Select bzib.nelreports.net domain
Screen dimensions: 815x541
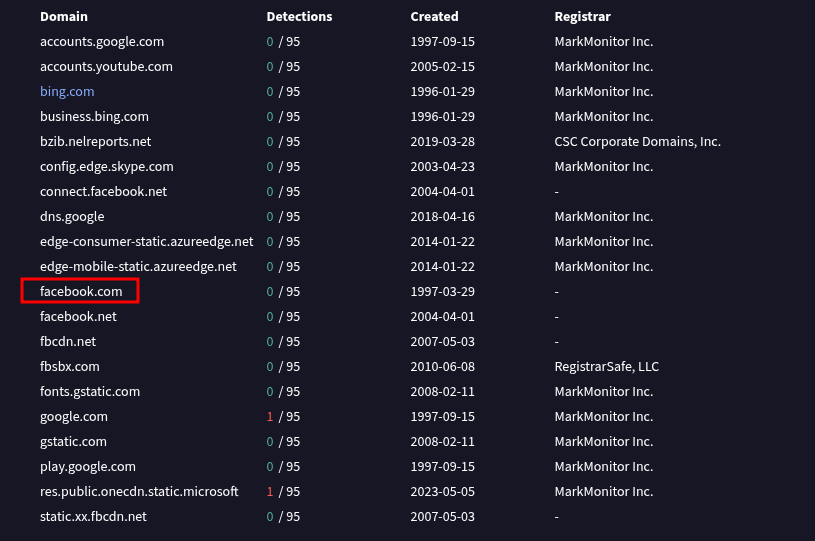96,141
